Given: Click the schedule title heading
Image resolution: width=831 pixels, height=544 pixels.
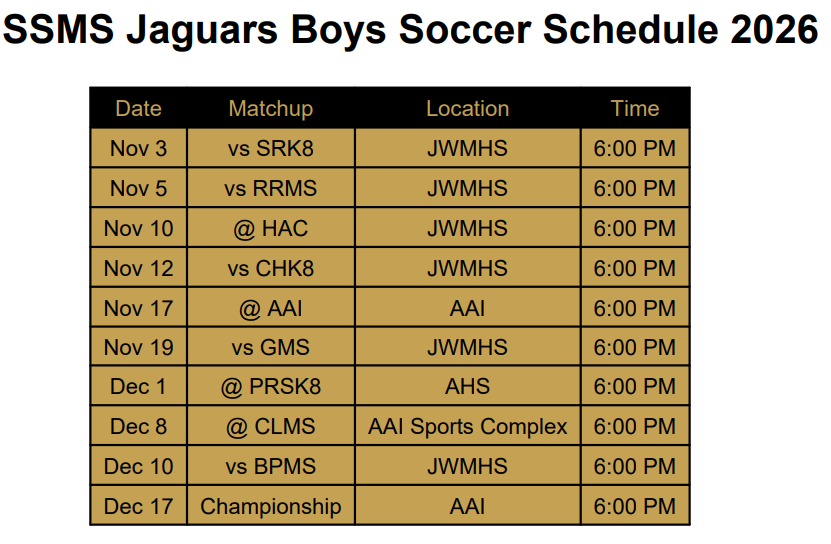Looking at the screenshot, I should tap(411, 30).
